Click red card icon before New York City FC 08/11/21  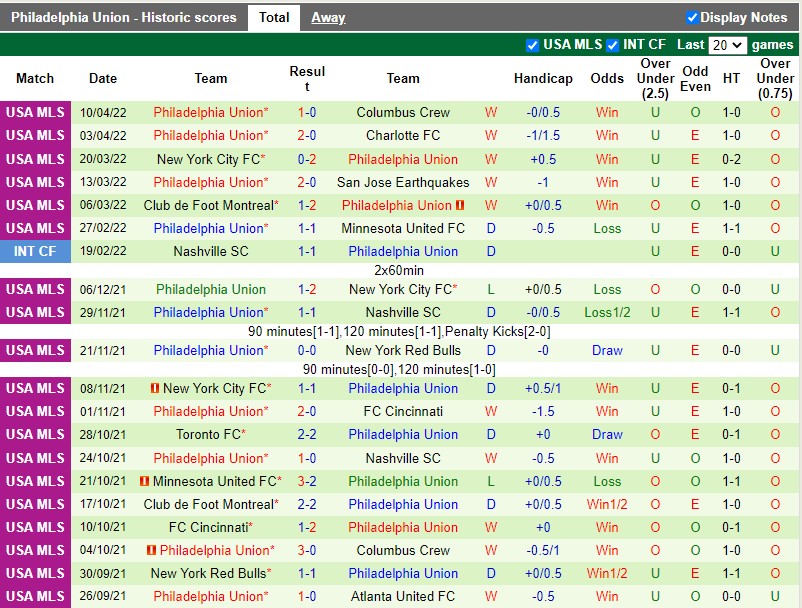coord(155,388)
